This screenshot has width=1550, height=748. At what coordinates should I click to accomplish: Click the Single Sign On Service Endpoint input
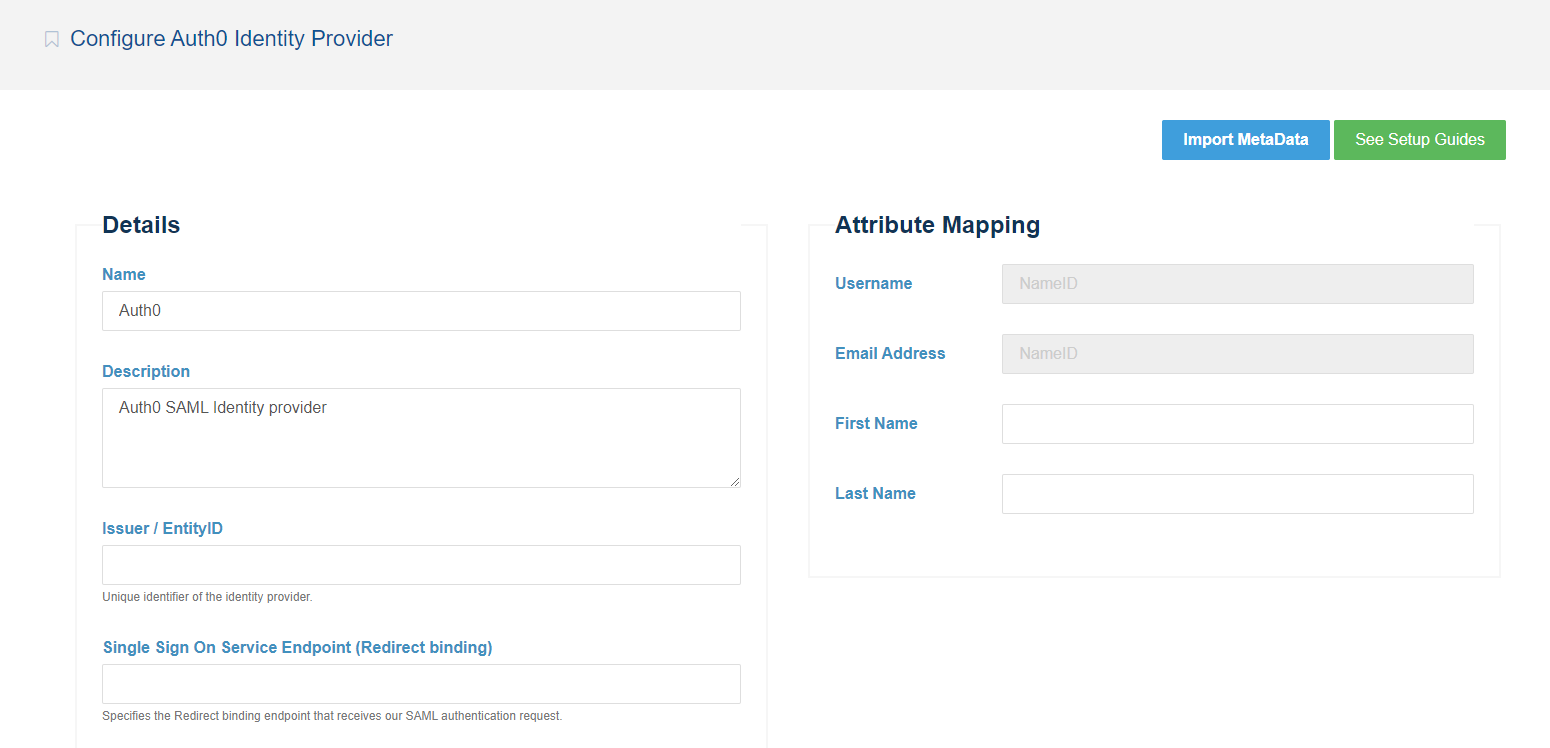point(421,684)
